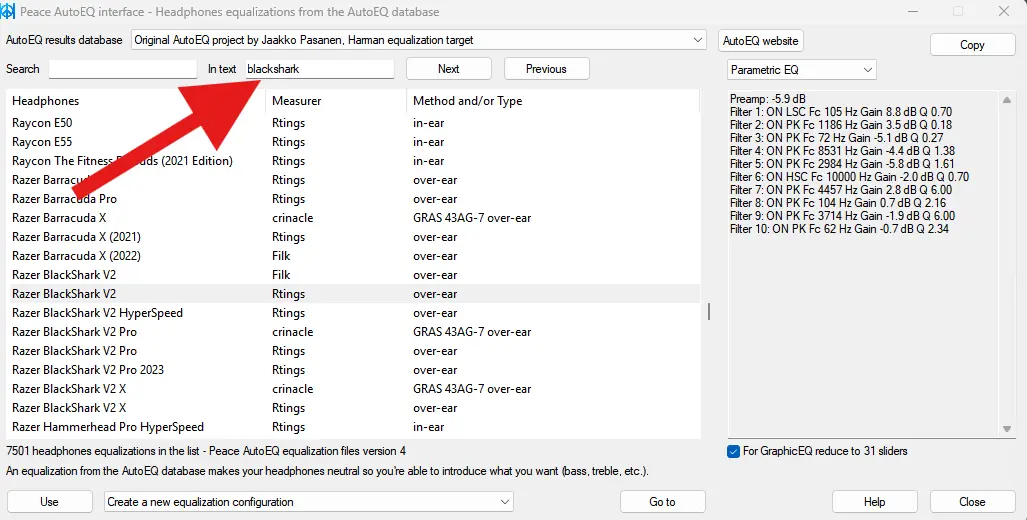This screenshot has height=520, width=1027.
Task: Click the Help button
Action: click(x=874, y=502)
